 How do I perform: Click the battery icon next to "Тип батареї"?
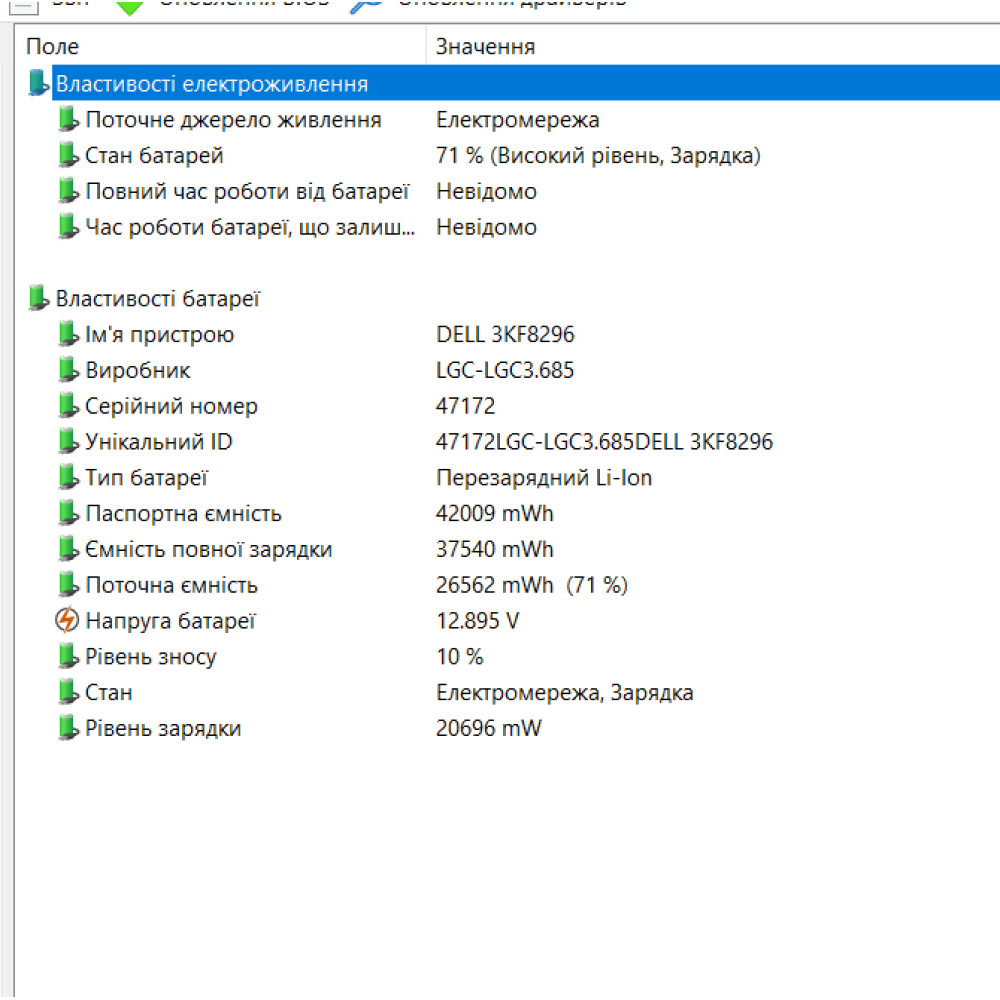click(x=67, y=478)
